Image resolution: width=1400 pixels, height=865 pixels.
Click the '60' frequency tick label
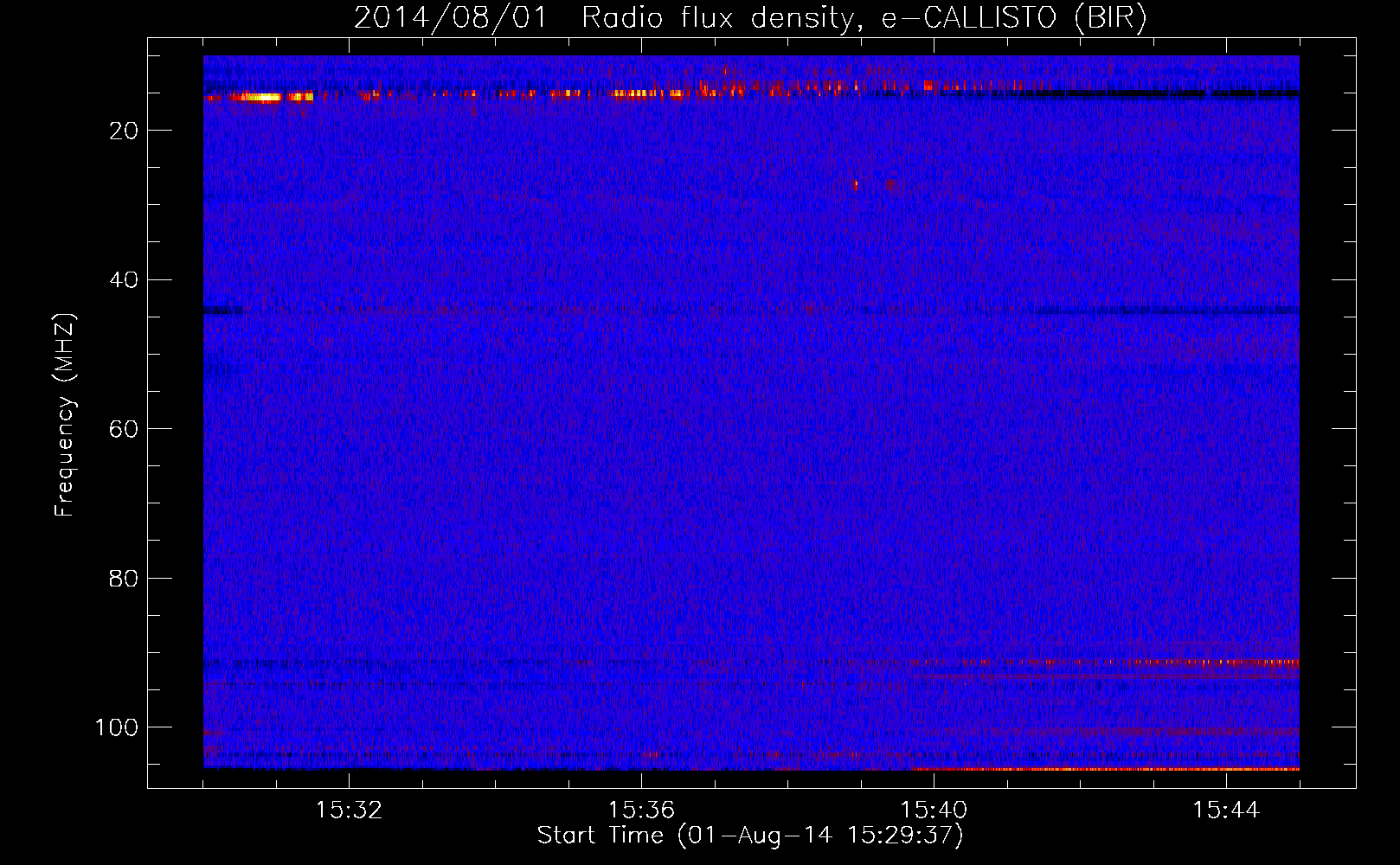[125, 429]
